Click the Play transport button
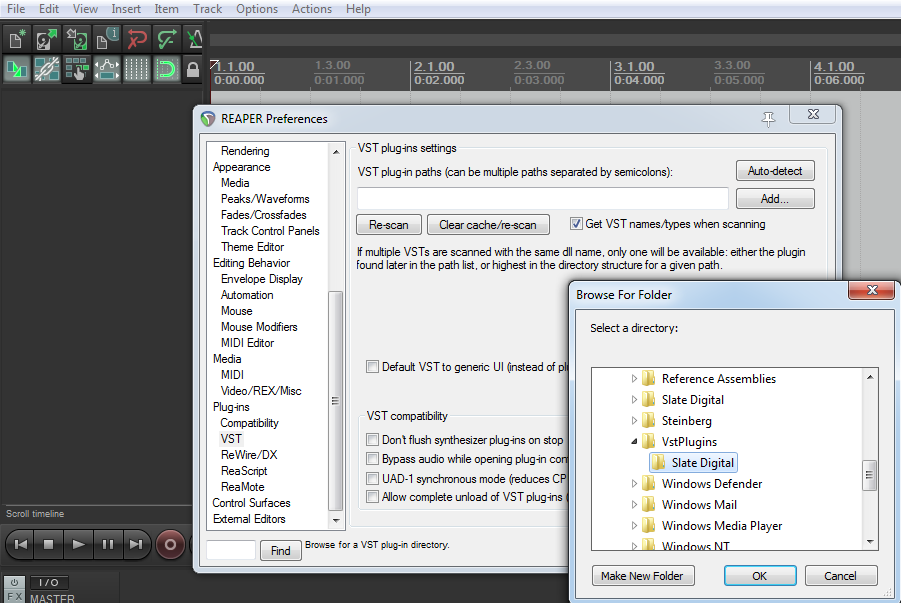 coord(78,544)
